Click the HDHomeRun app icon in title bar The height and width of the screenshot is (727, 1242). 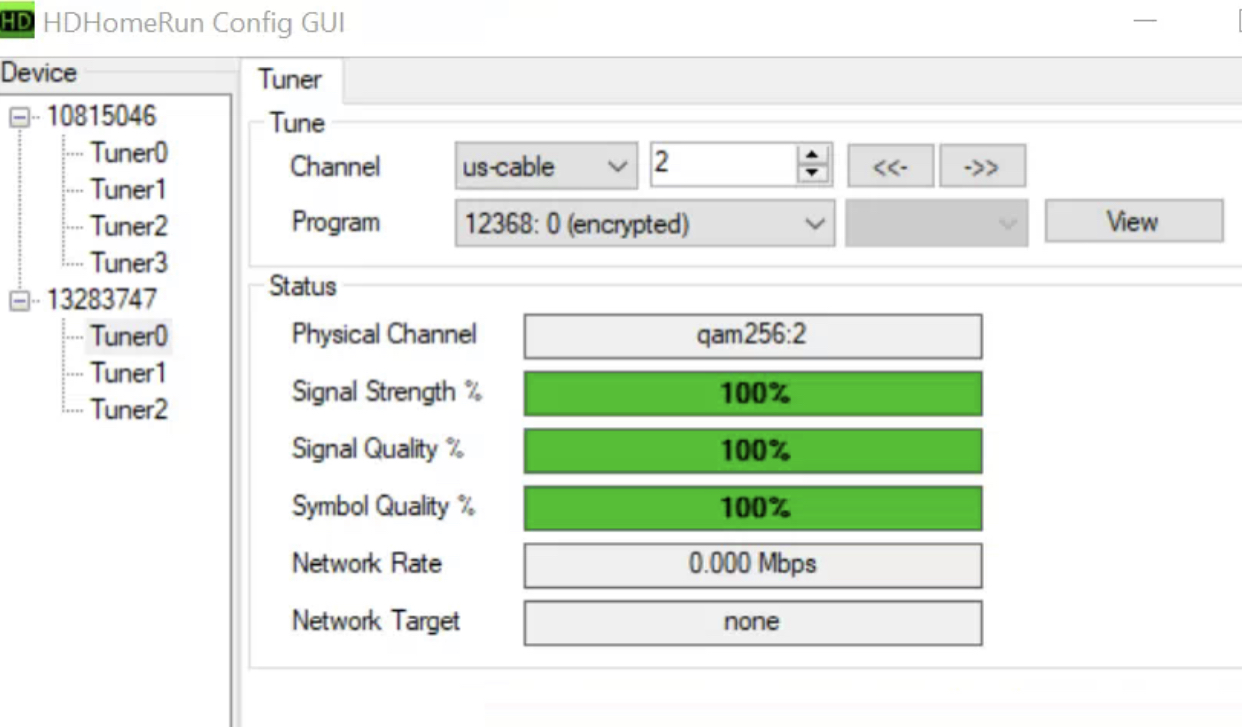17,22
